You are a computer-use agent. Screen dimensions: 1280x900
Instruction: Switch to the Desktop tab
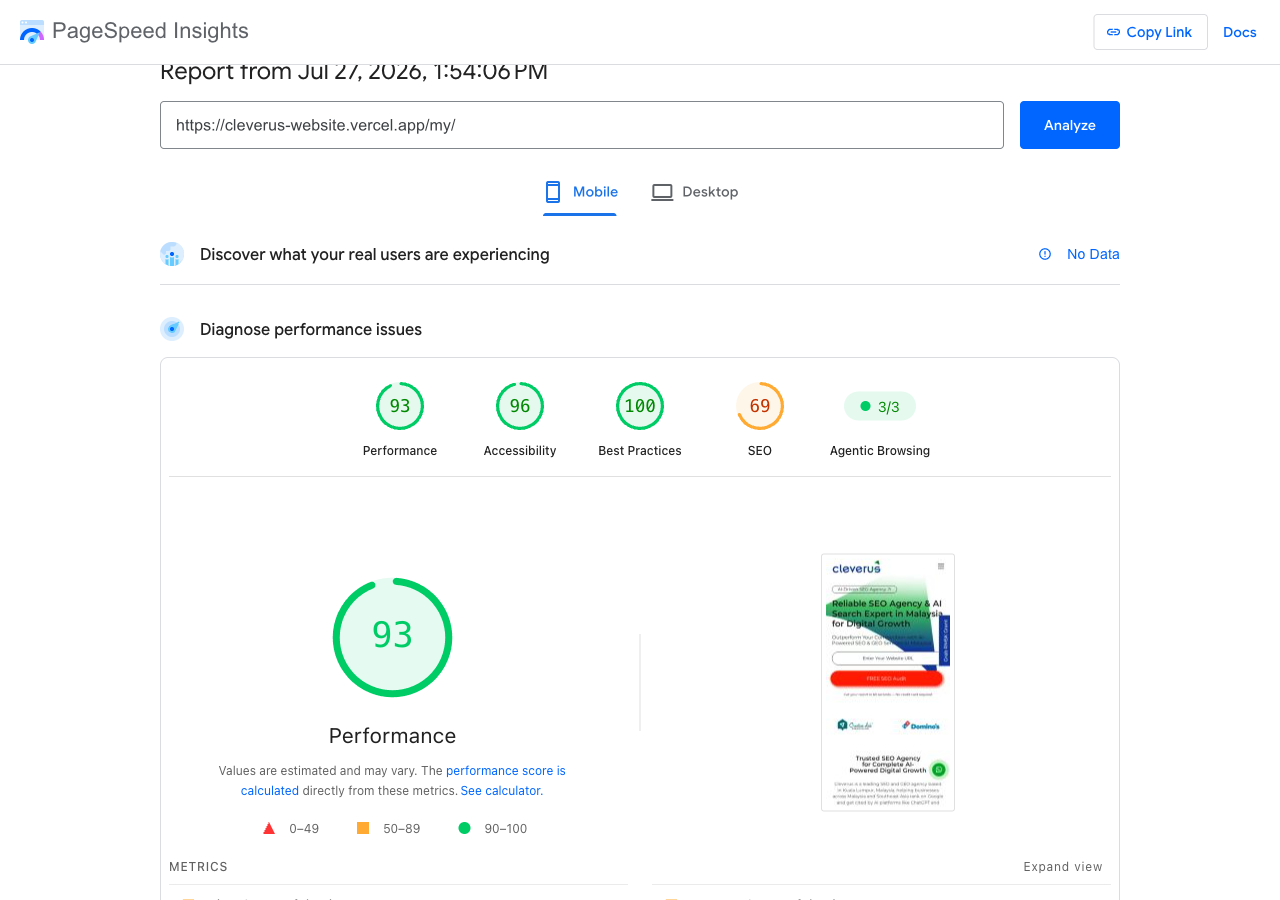click(x=694, y=192)
